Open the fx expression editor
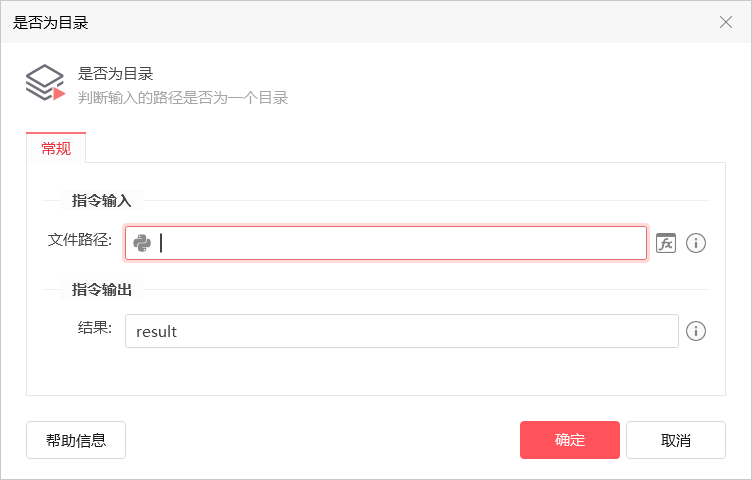The width and height of the screenshot is (752, 480). (666, 243)
